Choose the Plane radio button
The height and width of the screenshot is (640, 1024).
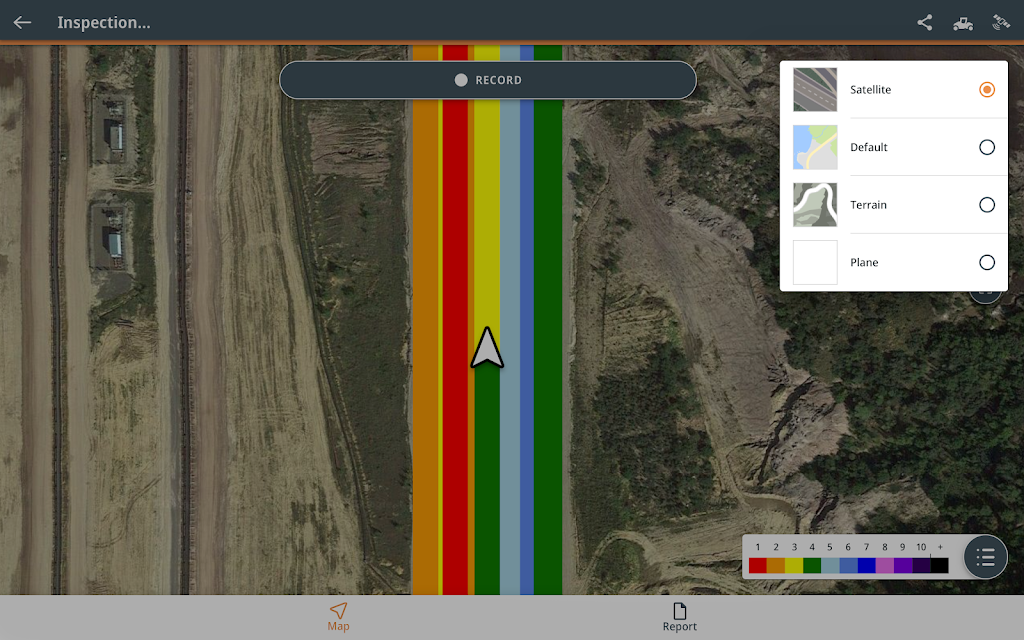click(987, 263)
